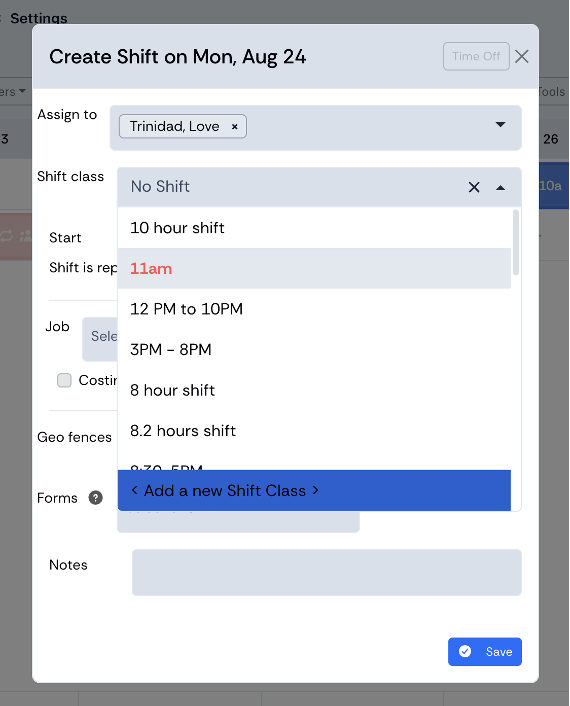This screenshot has width=570, height=706.
Task: Remove Trinidad, Love from assignees
Action: coord(234,127)
